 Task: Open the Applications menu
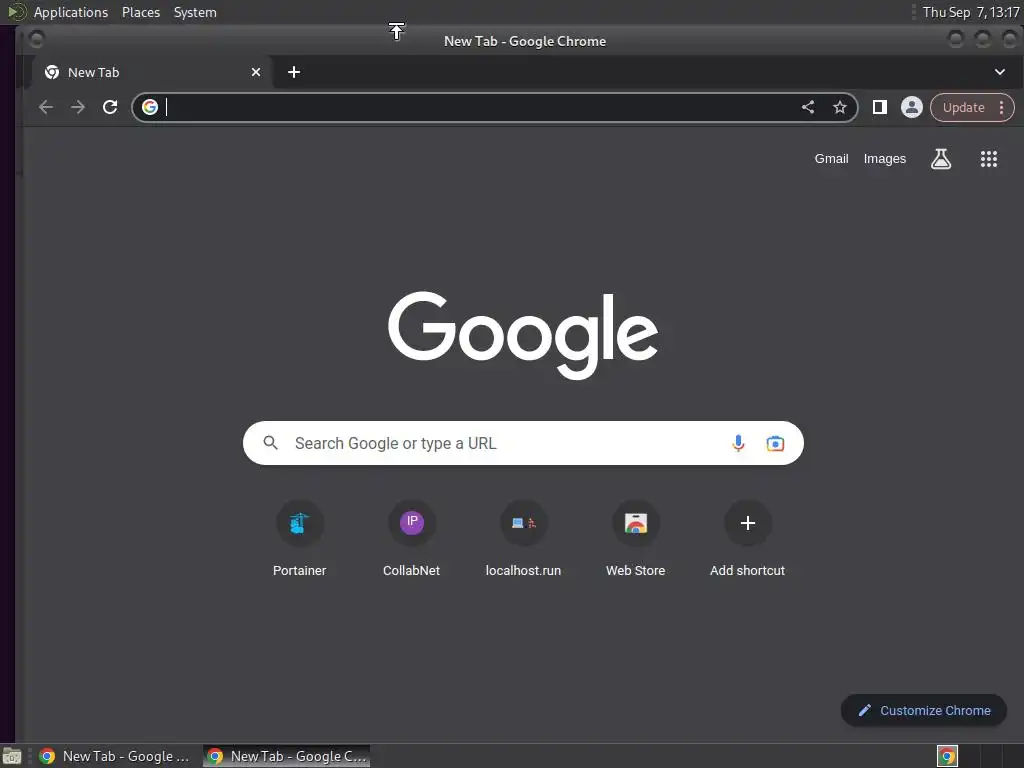click(71, 12)
